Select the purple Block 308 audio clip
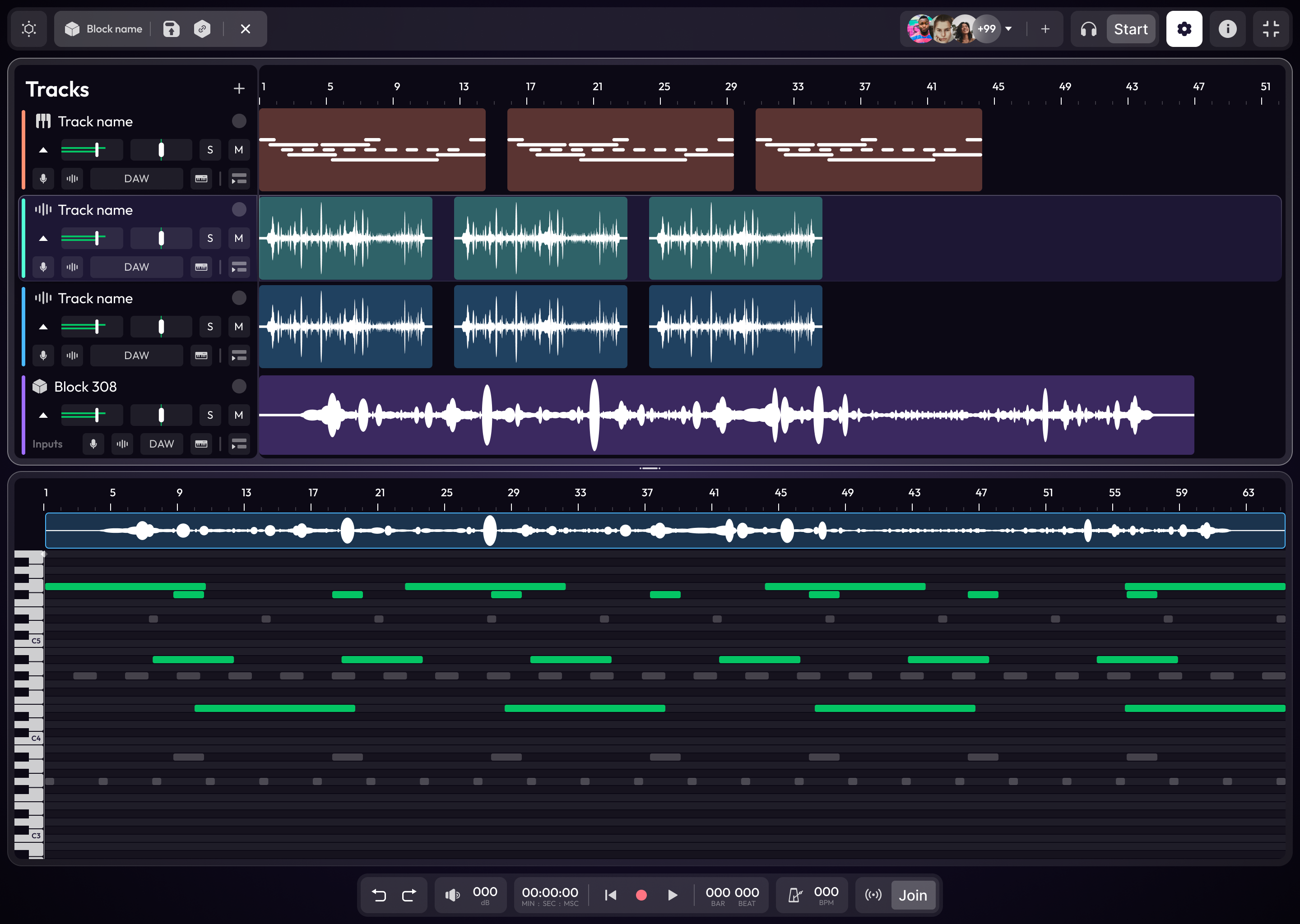This screenshot has height=924, width=1300. 726,415
